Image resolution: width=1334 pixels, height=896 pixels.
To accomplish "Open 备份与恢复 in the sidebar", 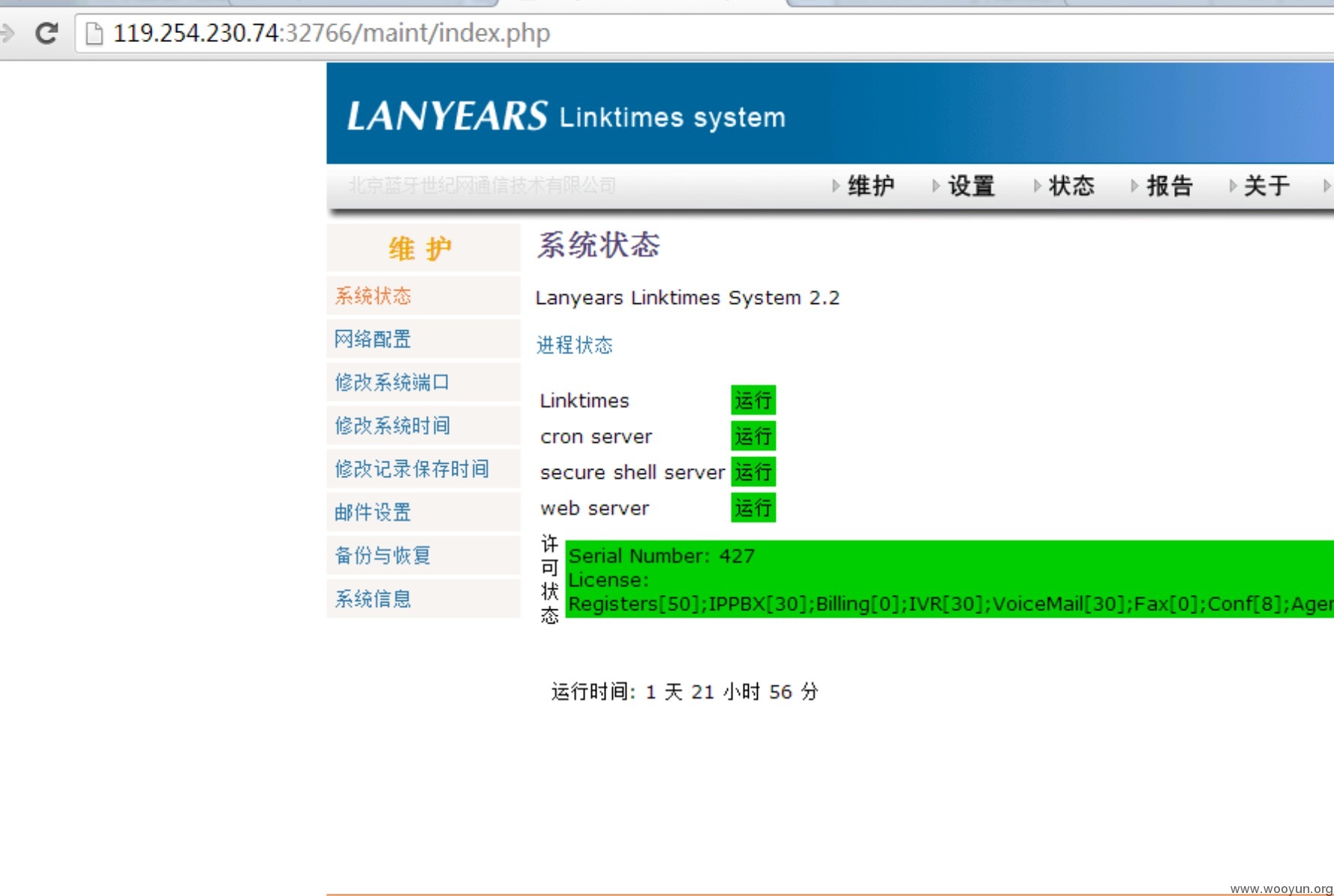I will tap(423, 555).
